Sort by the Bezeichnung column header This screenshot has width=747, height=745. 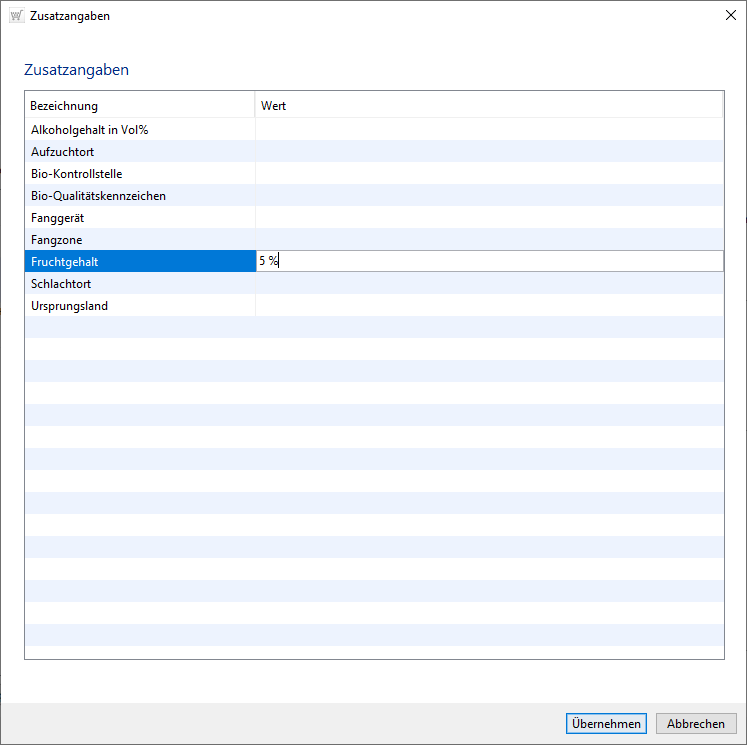pos(139,106)
